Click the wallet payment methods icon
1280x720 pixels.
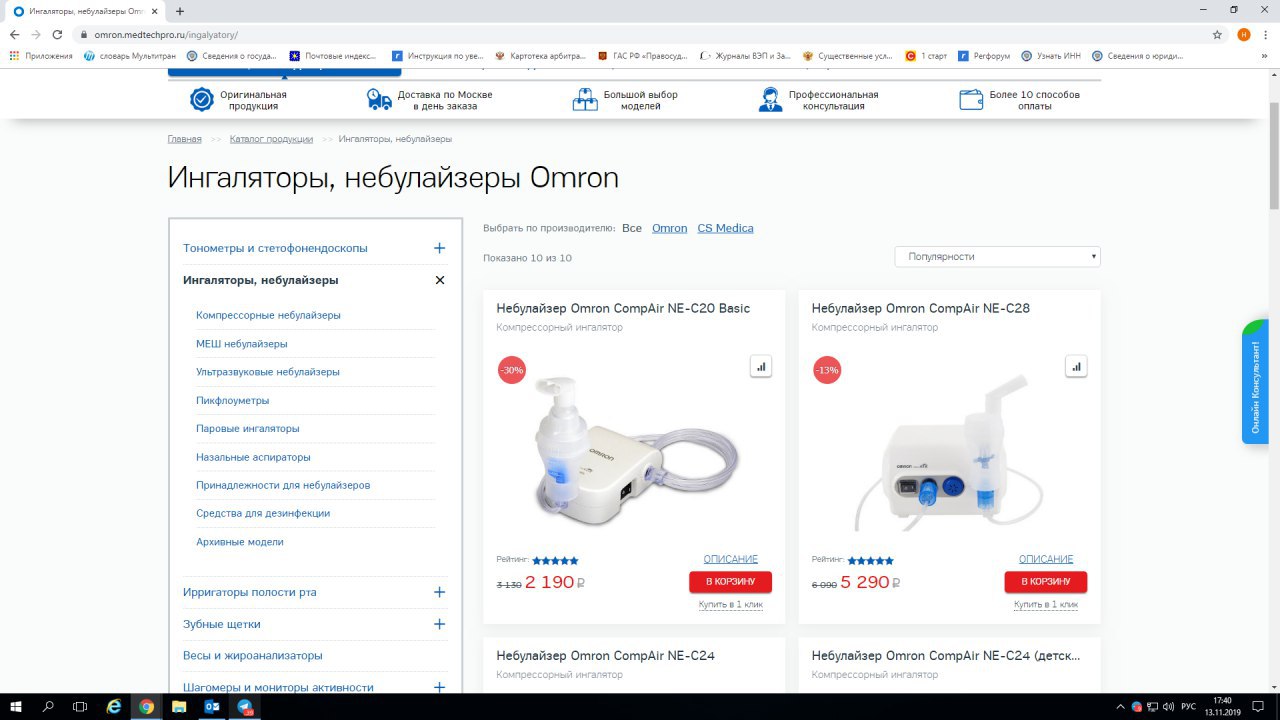click(x=971, y=99)
